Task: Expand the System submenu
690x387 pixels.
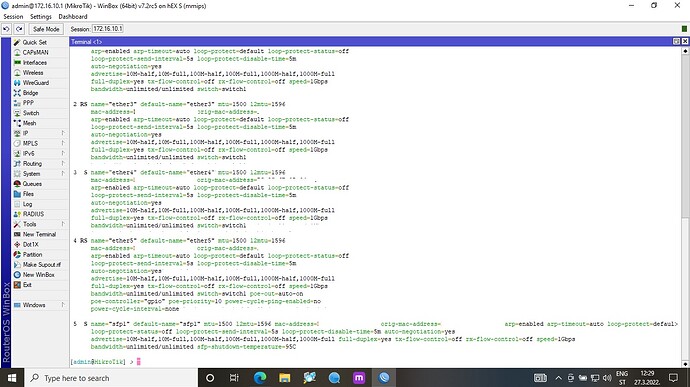Action: 63,173
